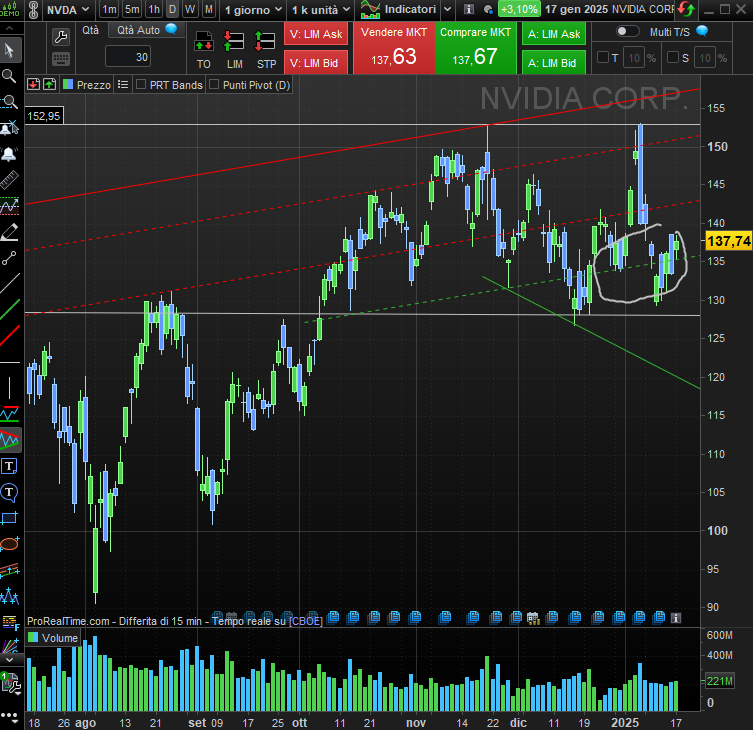Enable the PRT Bands checkbox
The image size is (753, 730).
click(x=141, y=85)
